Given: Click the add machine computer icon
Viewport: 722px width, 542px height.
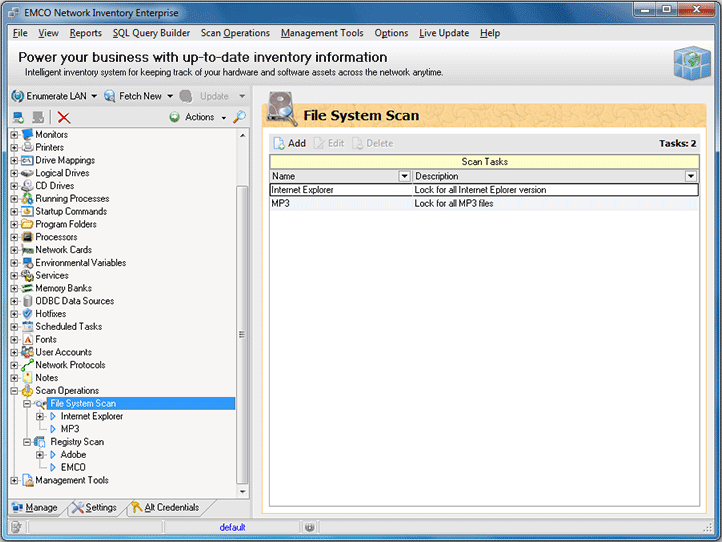Looking at the screenshot, I should 18,117.
